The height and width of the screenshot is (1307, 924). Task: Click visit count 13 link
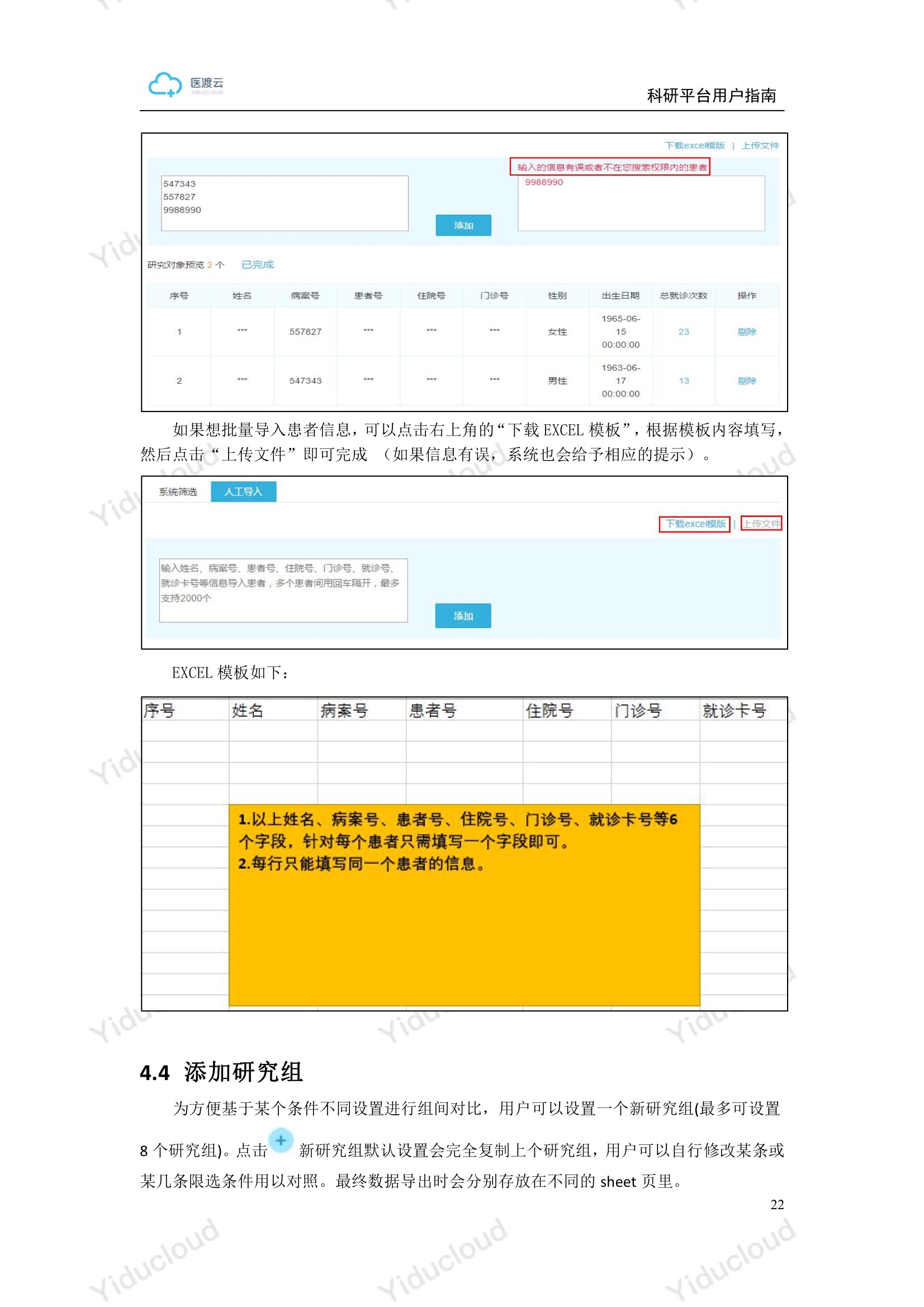coord(684,381)
